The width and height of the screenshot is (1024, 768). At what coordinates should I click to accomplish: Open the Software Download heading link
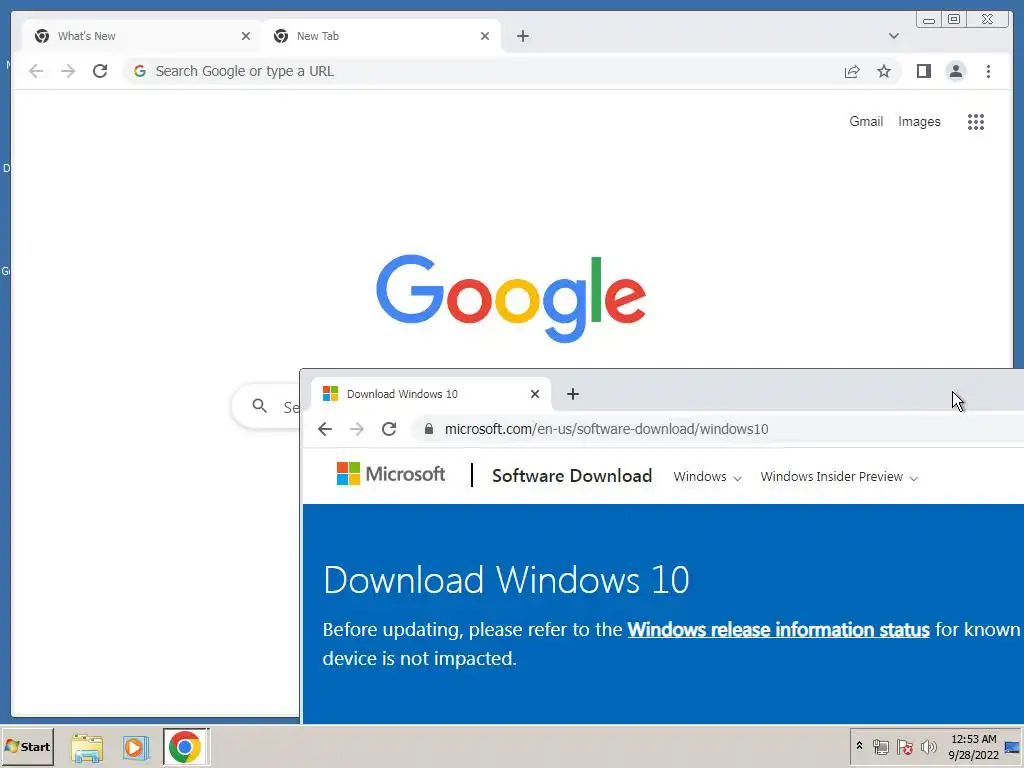click(571, 475)
